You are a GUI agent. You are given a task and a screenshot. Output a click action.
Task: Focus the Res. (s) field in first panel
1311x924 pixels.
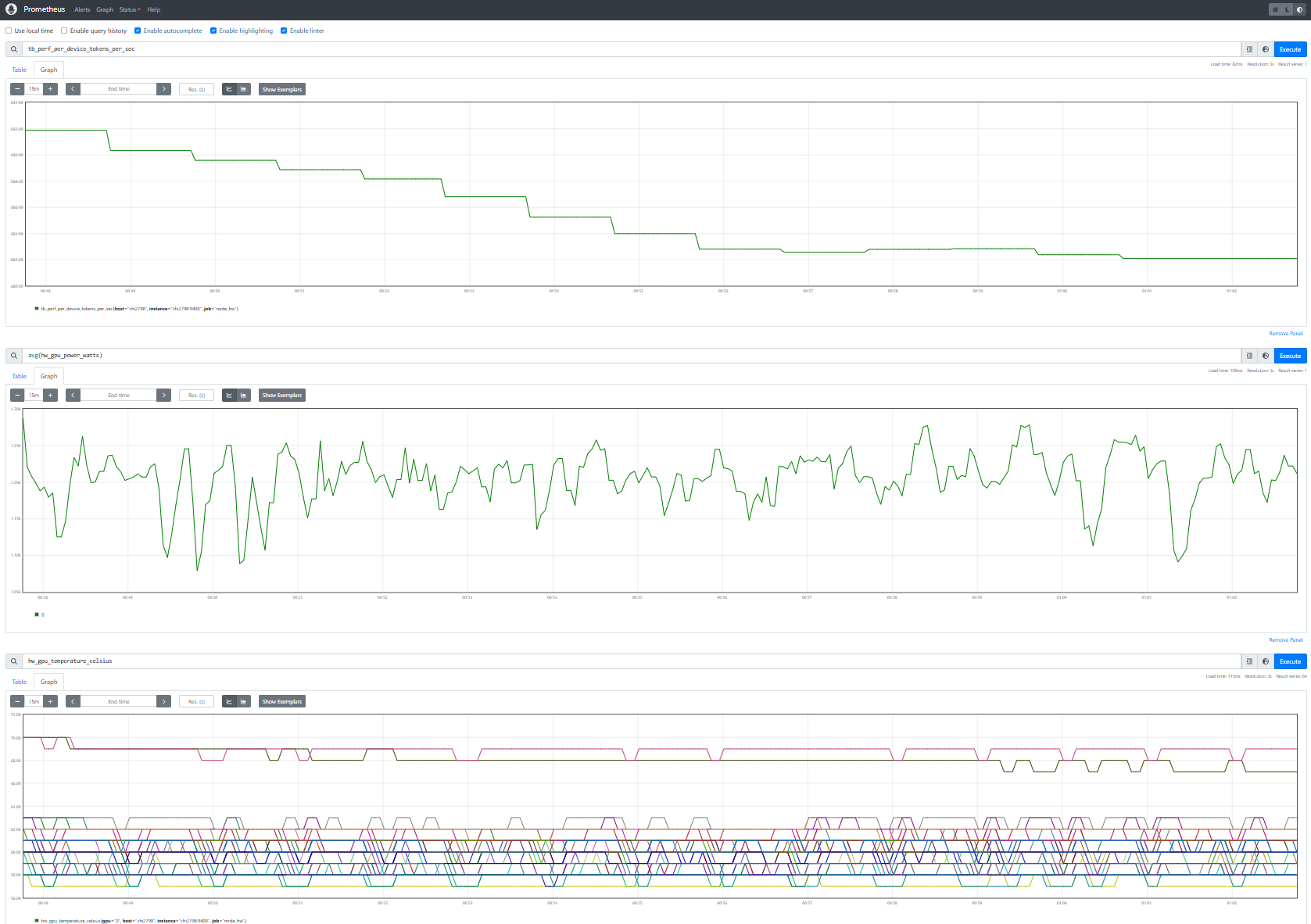click(196, 89)
